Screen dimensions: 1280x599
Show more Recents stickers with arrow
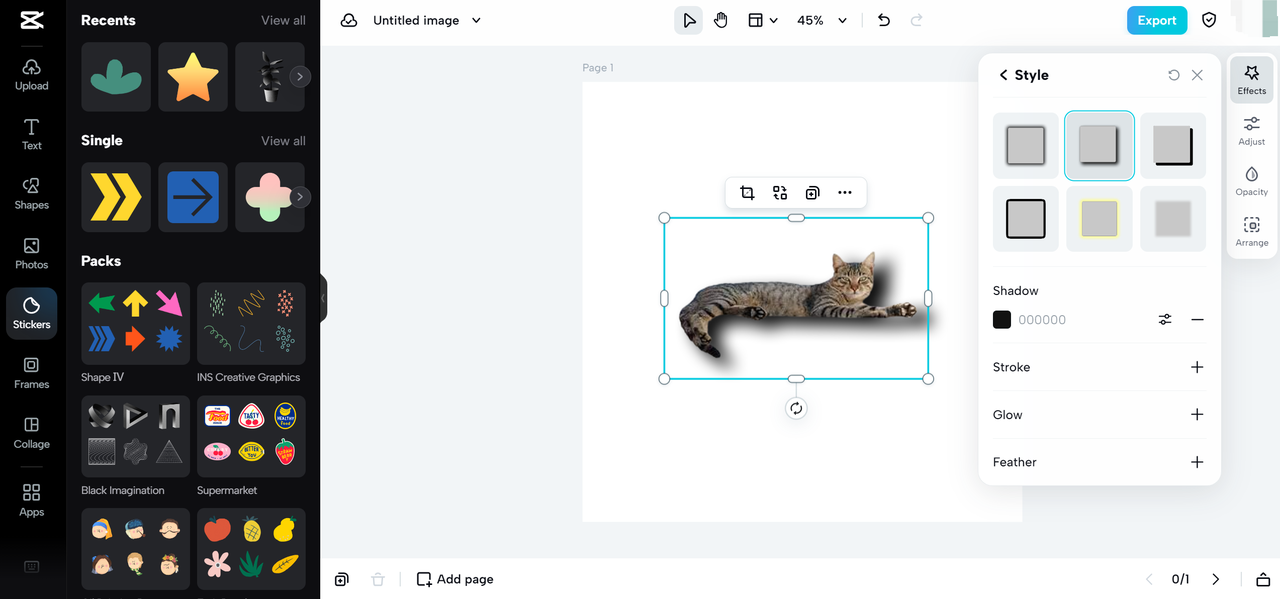[299, 76]
